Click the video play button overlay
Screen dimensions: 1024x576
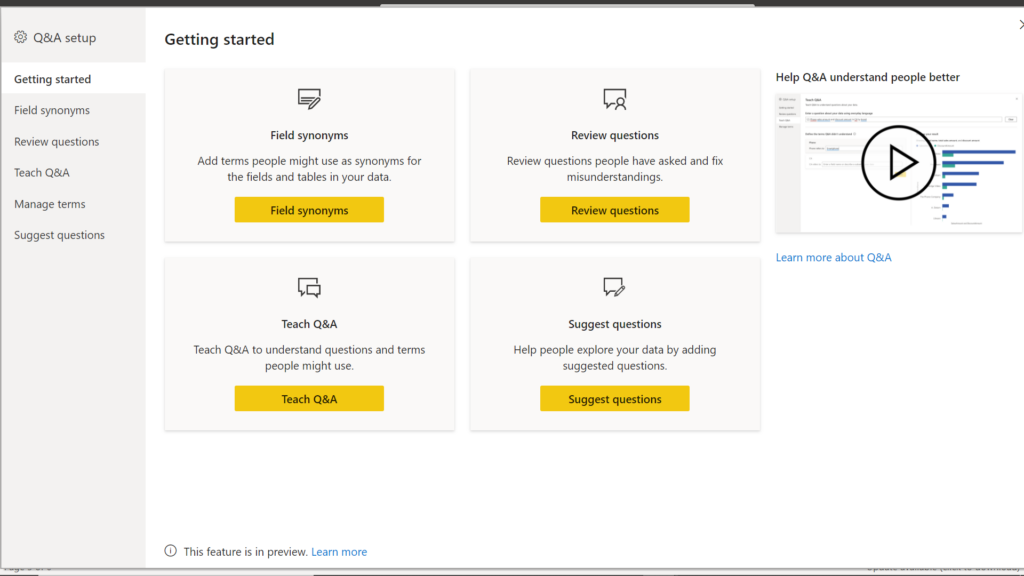click(899, 162)
